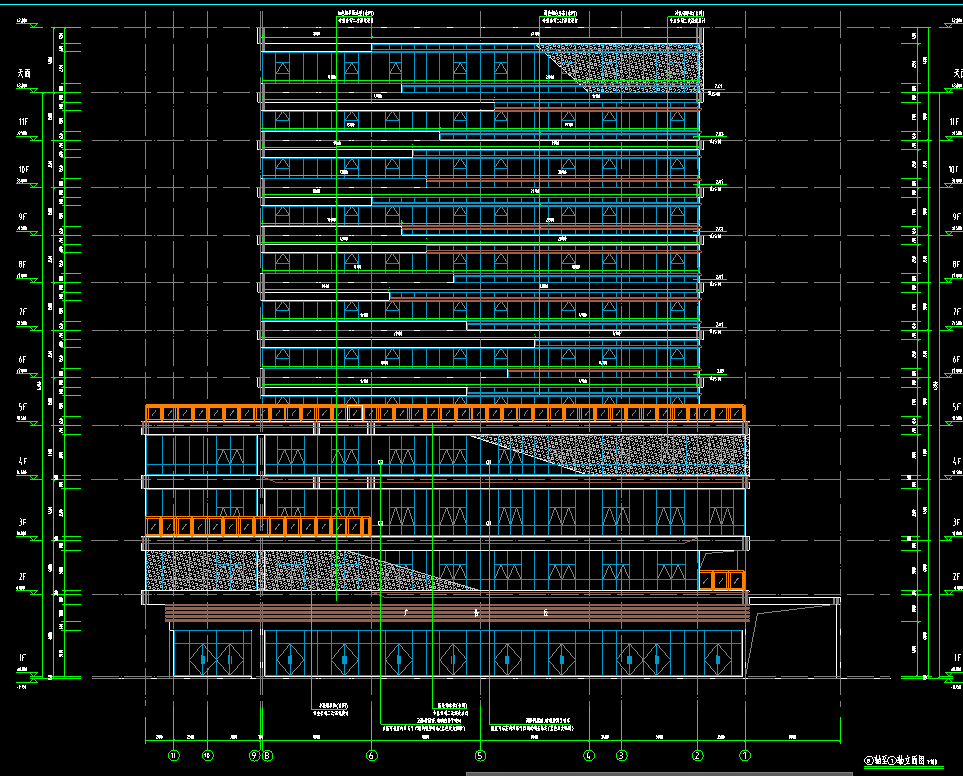The height and width of the screenshot is (776, 963).
Task: Pick grid axis bubble number 4
Action: pyautogui.click(x=589, y=755)
